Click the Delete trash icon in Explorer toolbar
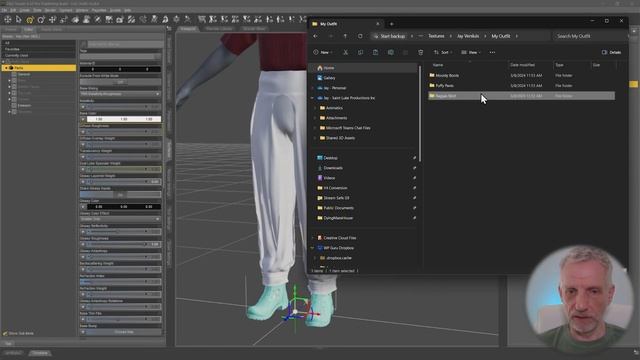The width and height of the screenshot is (640, 360). coord(421,52)
